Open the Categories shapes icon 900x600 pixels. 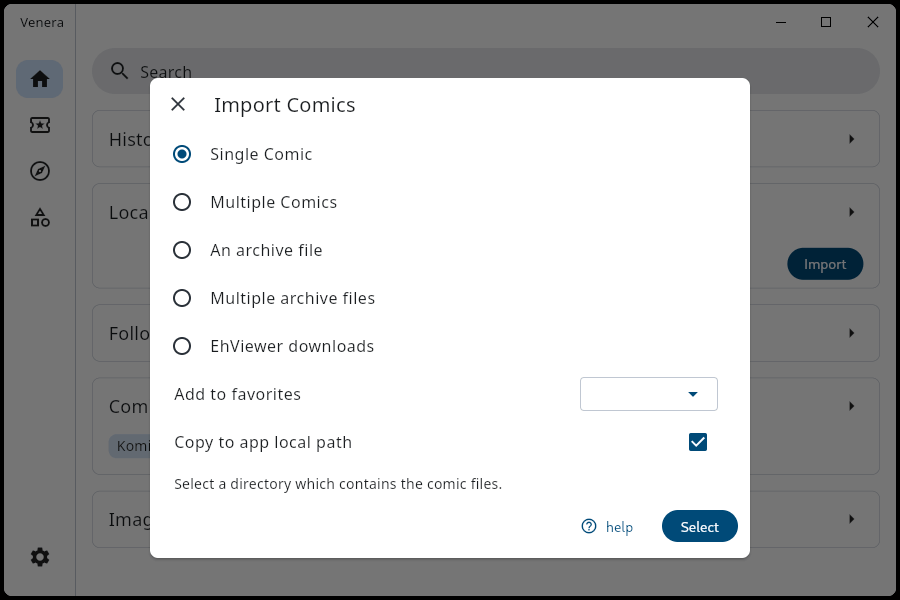(40, 217)
